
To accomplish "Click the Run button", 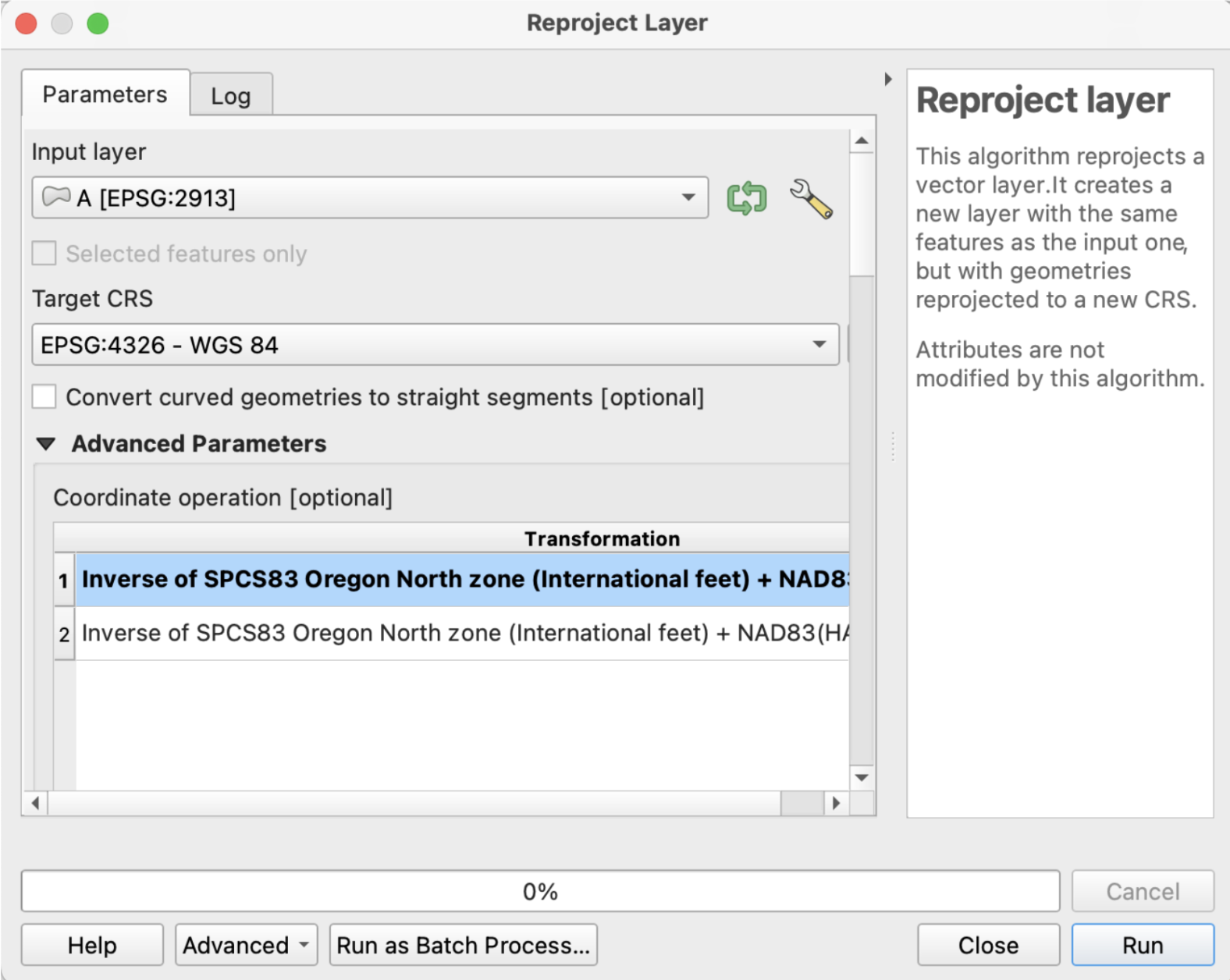I will tap(1142, 945).
